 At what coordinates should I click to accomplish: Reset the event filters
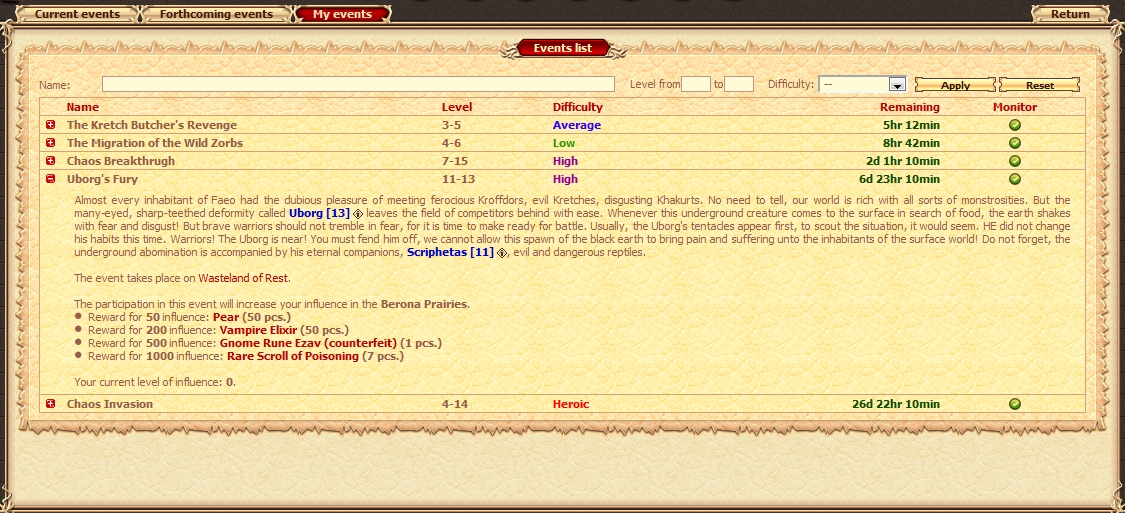click(x=1039, y=85)
